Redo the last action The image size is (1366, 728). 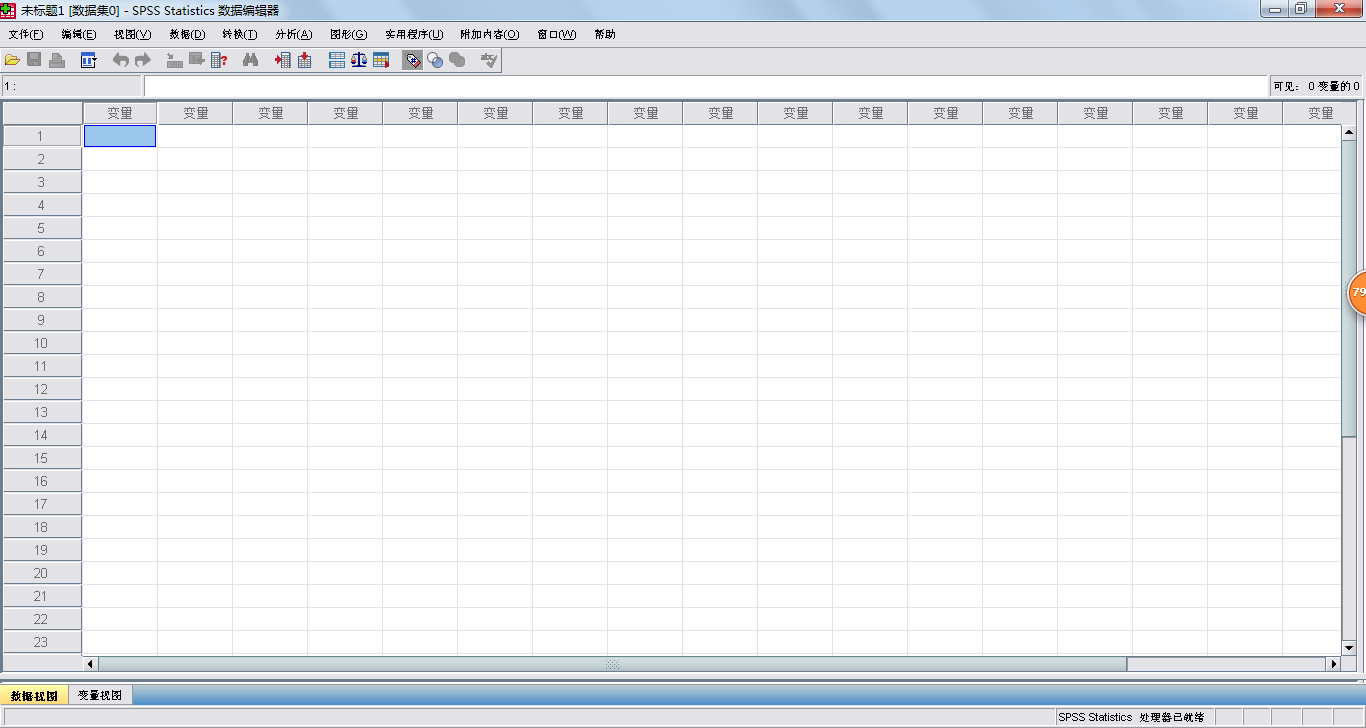(x=142, y=59)
